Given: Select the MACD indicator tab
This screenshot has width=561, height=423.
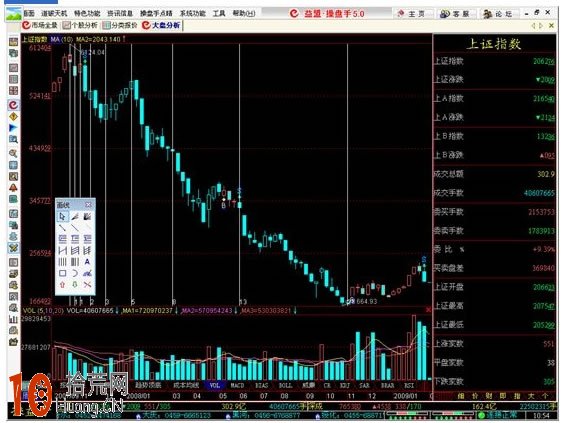Looking at the screenshot, I should point(237,385).
